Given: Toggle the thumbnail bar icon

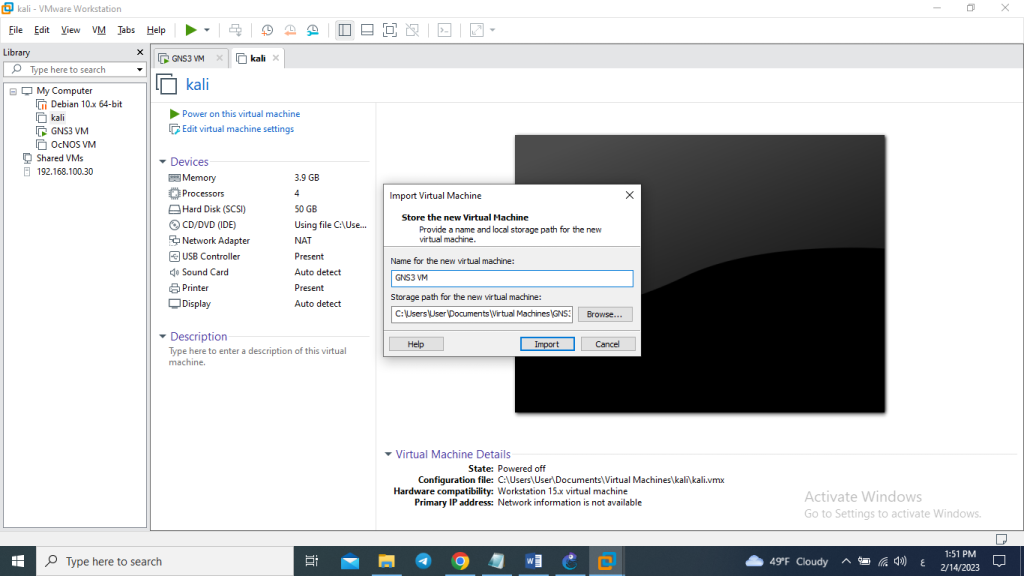Looking at the screenshot, I should click(367, 30).
